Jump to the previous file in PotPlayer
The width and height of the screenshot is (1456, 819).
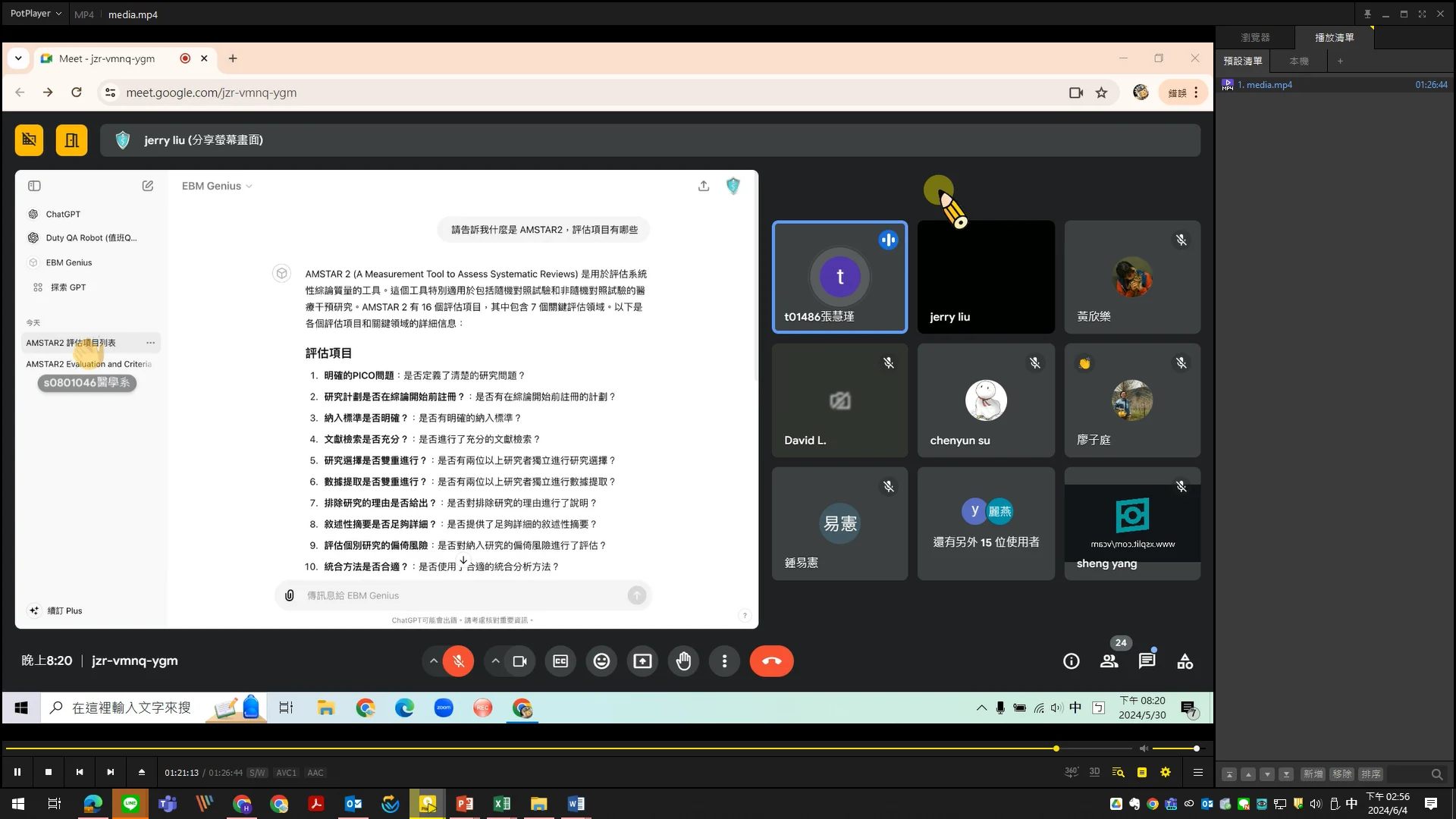(80, 772)
